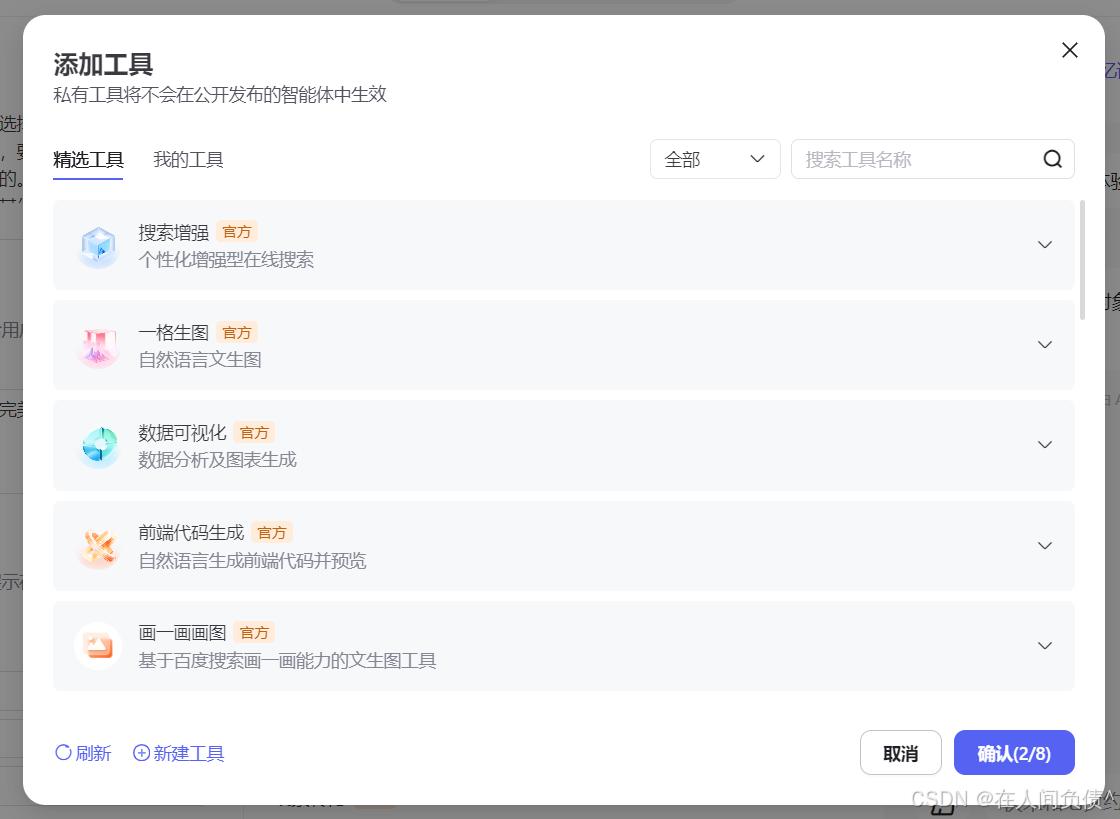The width and height of the screenshot is (1120, 819).
Task: Click the 数据可视化 tool icon
Action: tap(98, 445)
